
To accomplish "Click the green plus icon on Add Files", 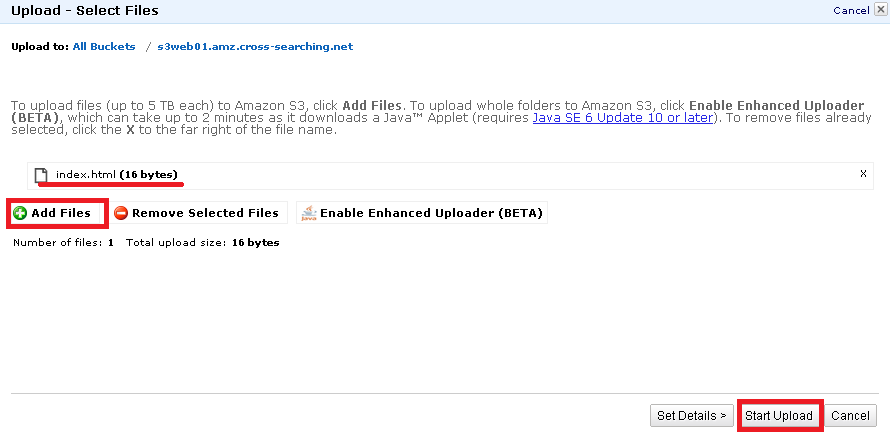I will point(19,213).
